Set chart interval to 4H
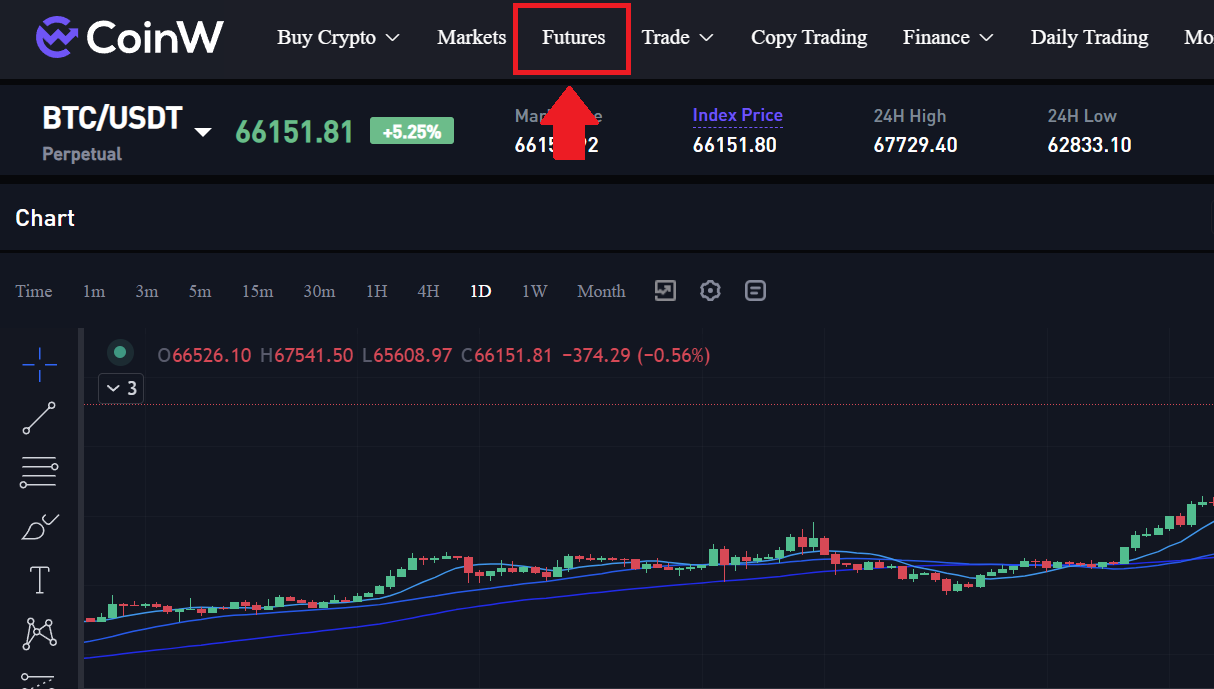 [x=428, y=291]
